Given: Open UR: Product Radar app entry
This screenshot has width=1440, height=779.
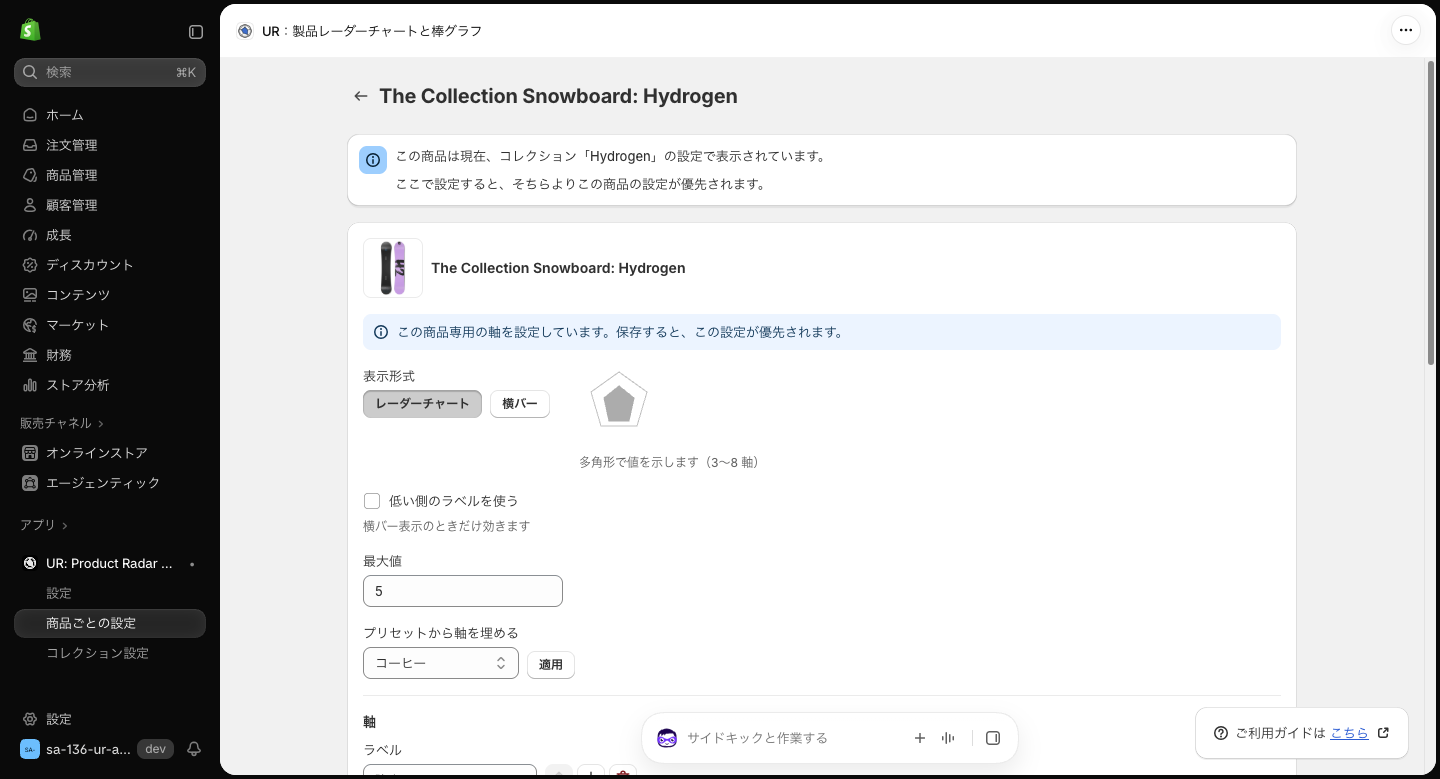Looking at the screenshot, I should [x=110, y=564].
